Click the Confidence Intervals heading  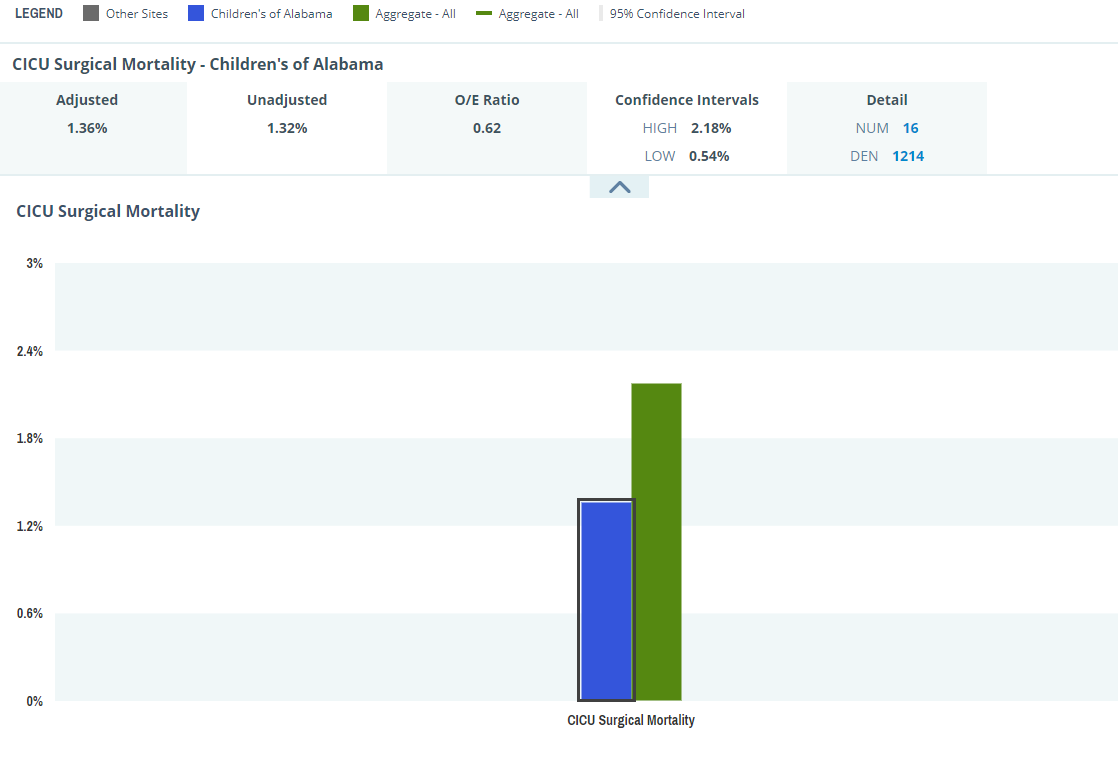click(687, 100)
